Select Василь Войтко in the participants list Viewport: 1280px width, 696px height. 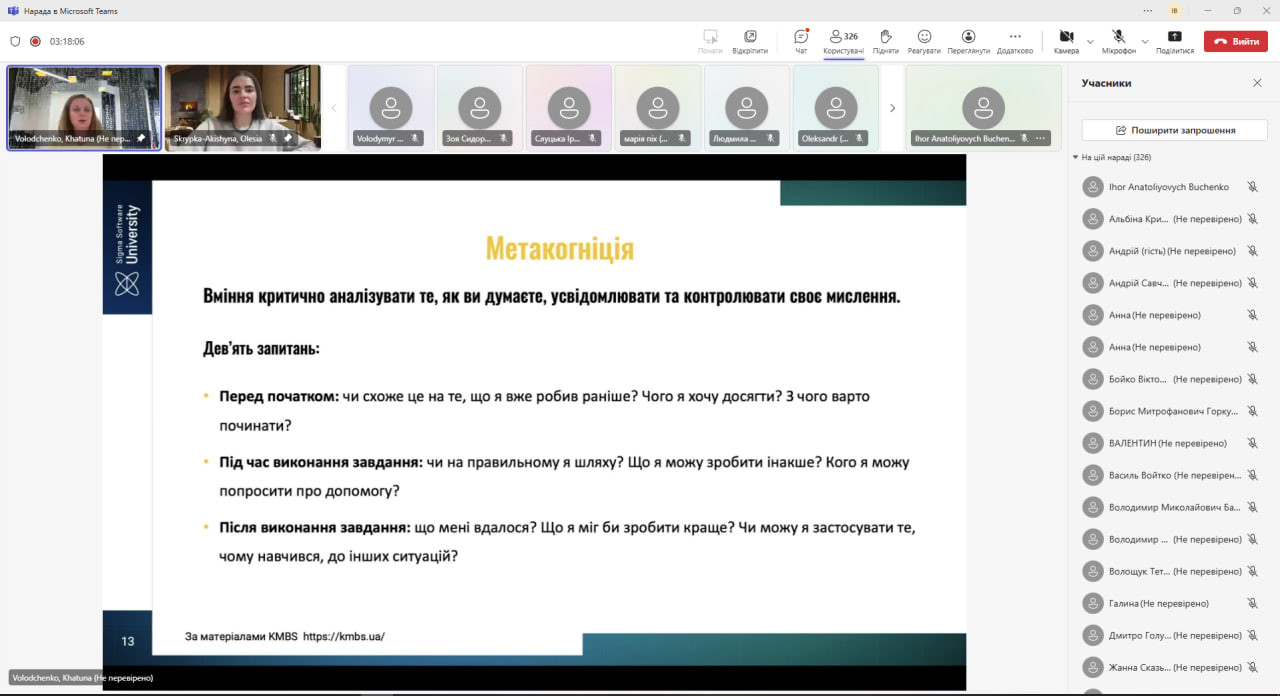[1169, 475]
